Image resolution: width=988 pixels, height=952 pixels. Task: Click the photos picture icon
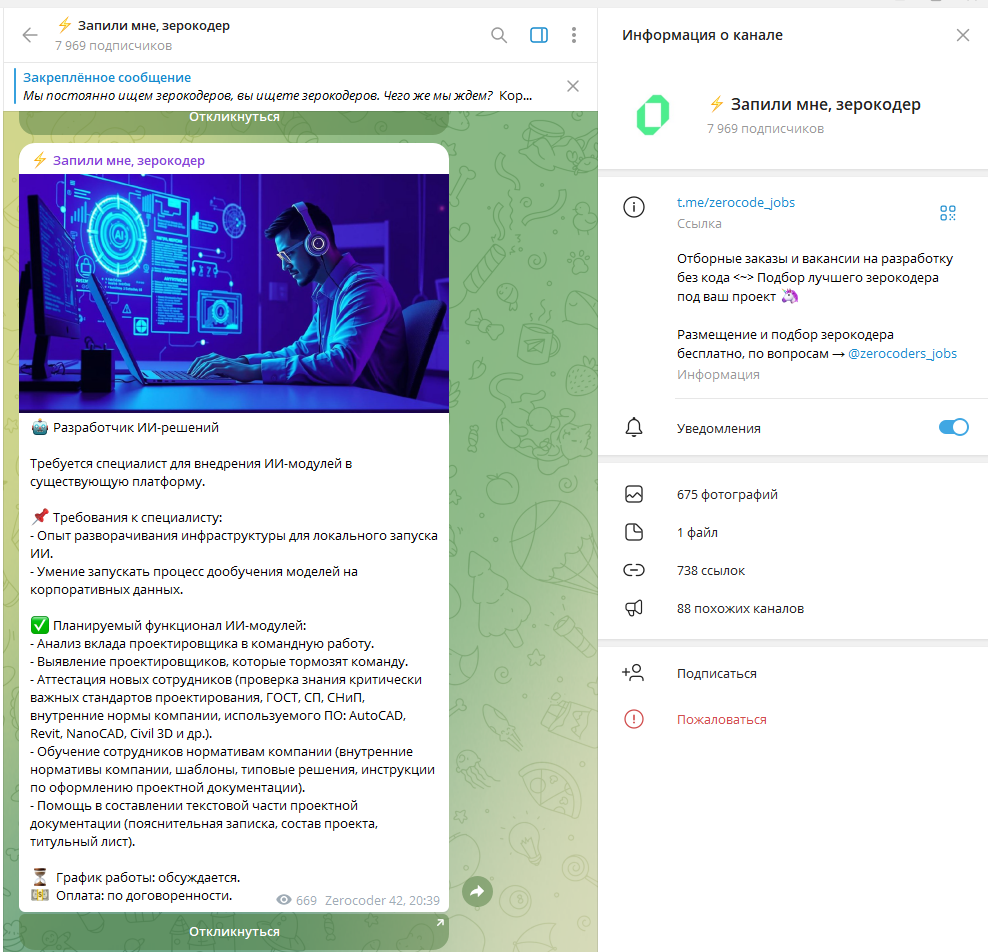[633, 494]
